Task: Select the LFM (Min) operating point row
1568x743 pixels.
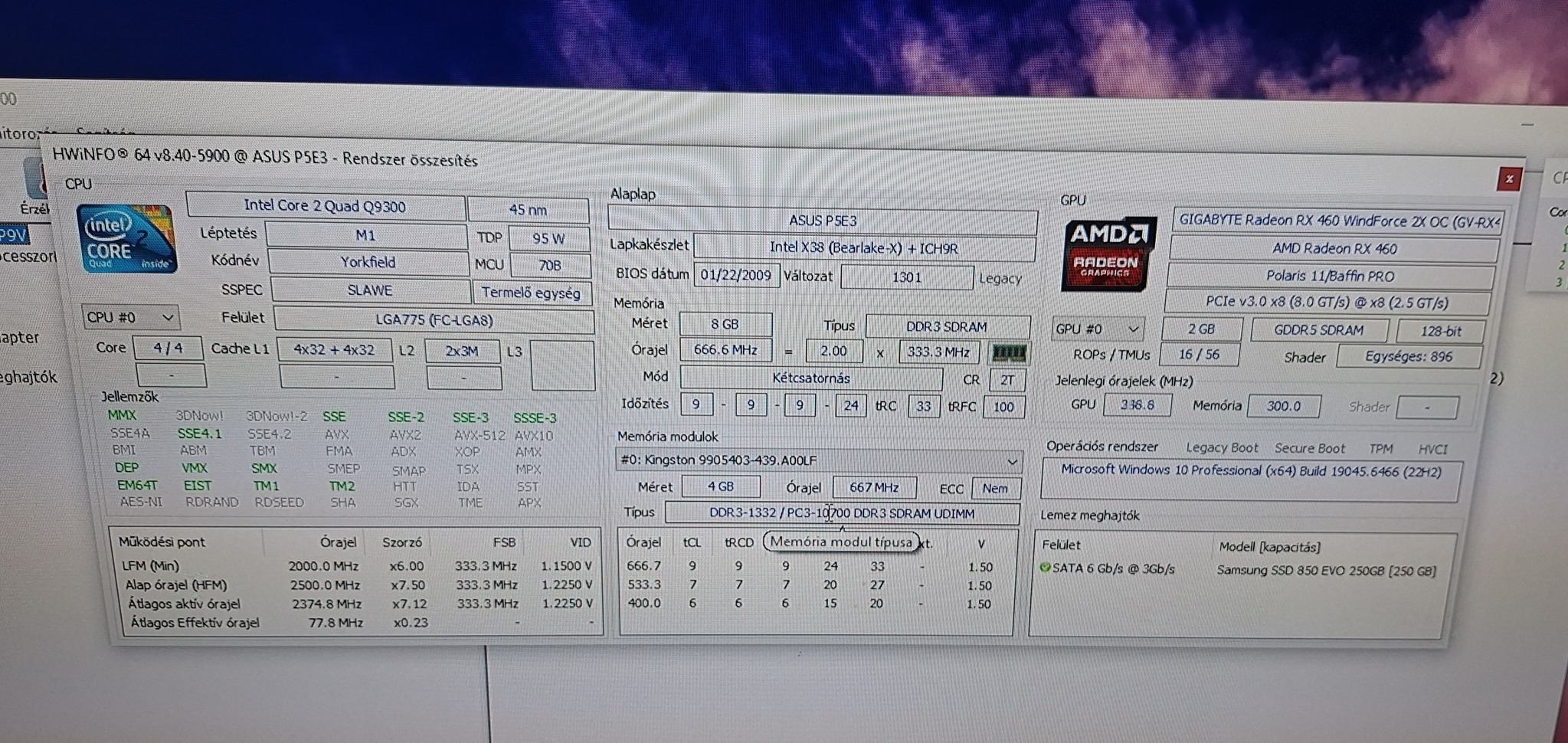Action: pos(357,567)
